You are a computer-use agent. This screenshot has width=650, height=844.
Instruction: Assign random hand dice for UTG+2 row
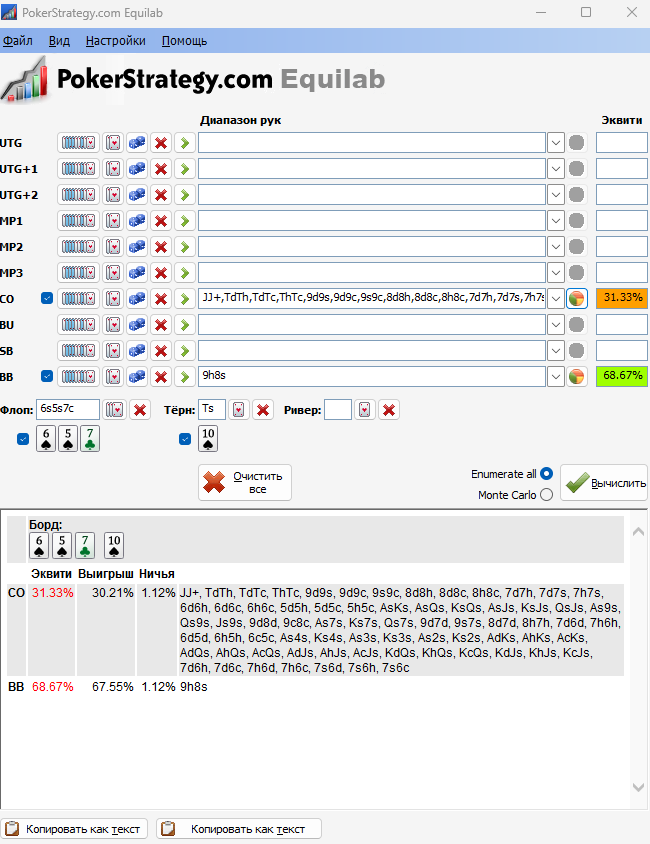click(x=137, y=195)
